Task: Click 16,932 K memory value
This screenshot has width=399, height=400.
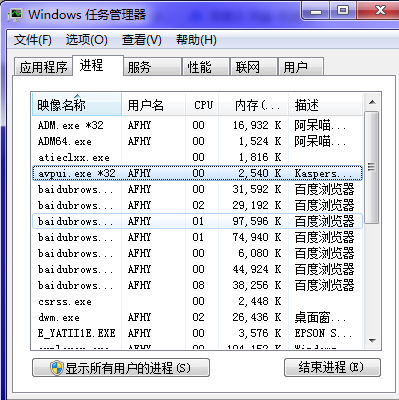Action: 257,125
